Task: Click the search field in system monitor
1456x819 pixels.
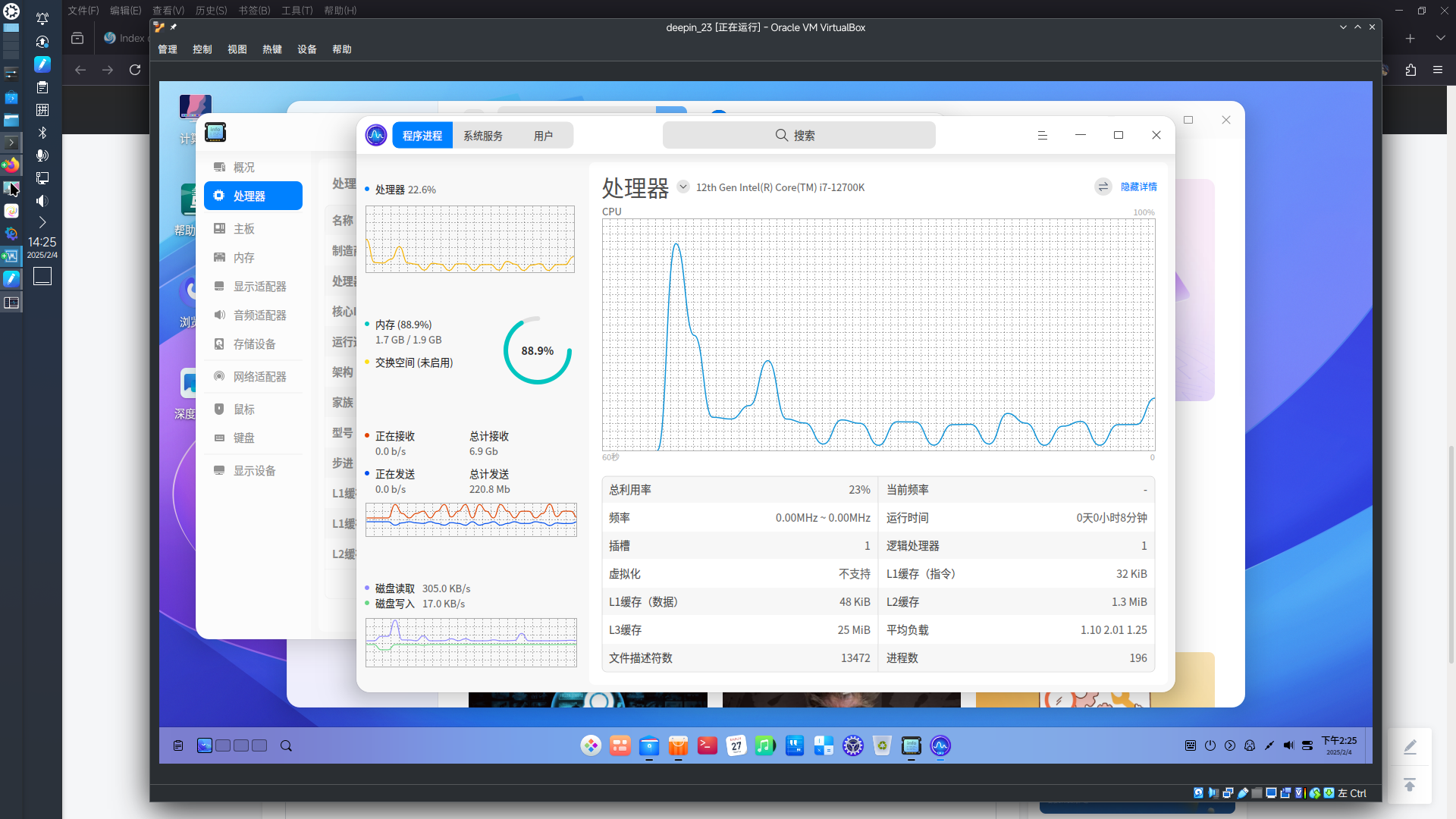Action: coord(799,135)
